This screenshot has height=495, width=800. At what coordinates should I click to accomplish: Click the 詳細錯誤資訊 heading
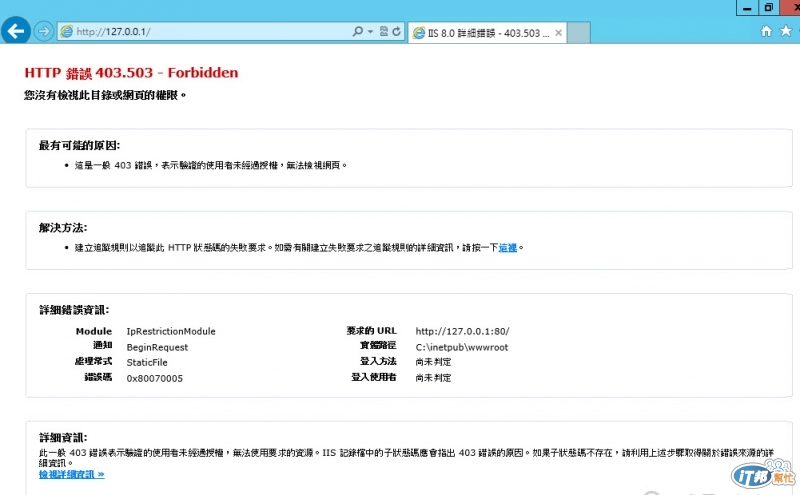point(74,310)
